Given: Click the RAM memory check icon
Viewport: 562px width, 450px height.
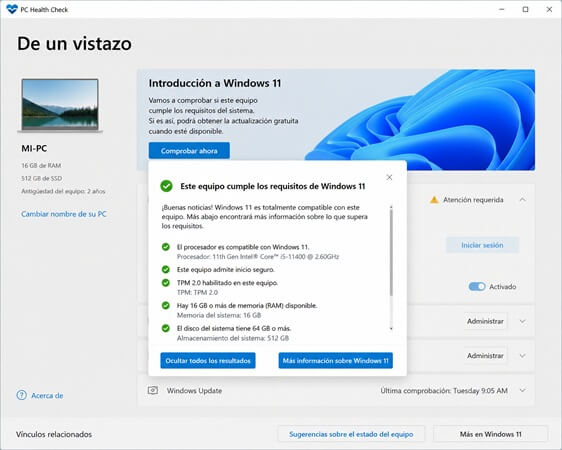Looking at the screenshot, I should (166, 306).
